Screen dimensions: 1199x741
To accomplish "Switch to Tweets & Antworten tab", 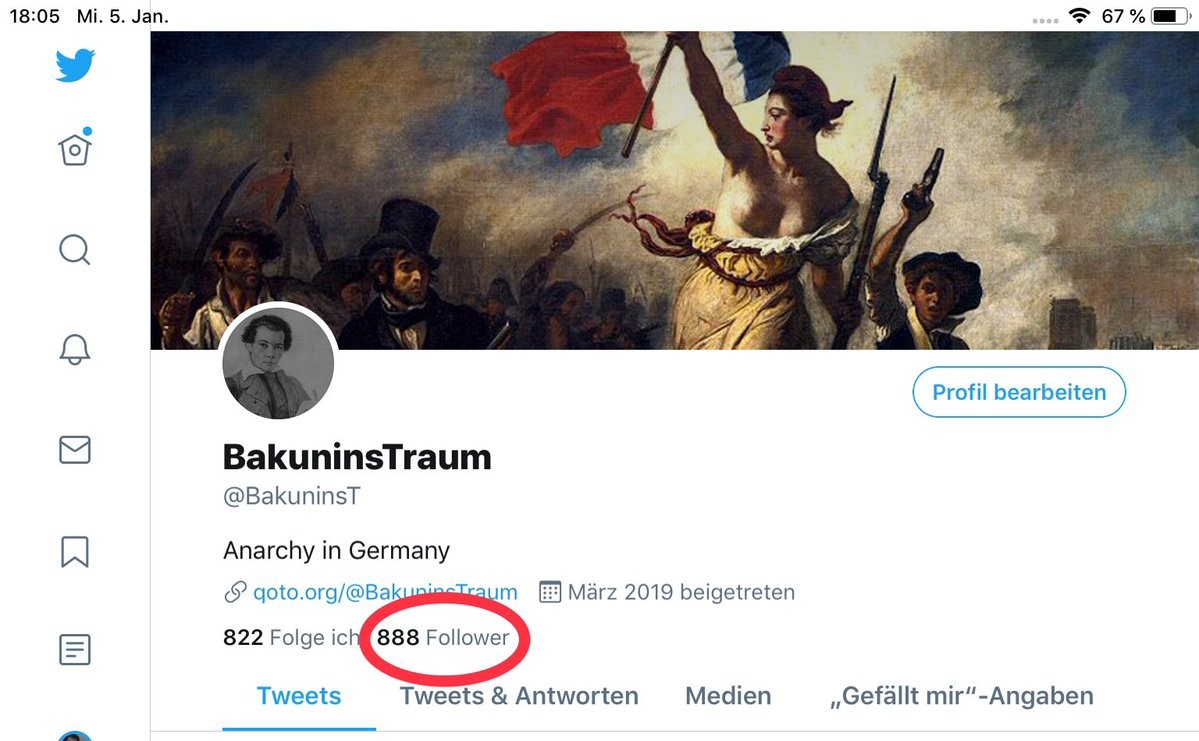I will [519, 696].
